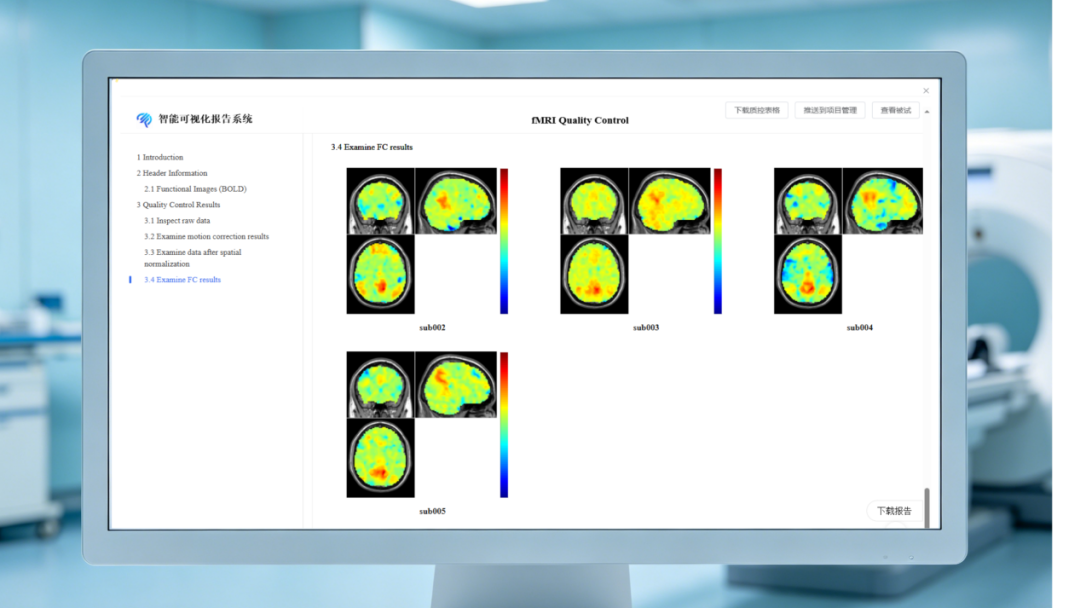This screenshot has width=1080, height=608.
Task: Click the 下载报告 button
Action: (x=894, y=511)
